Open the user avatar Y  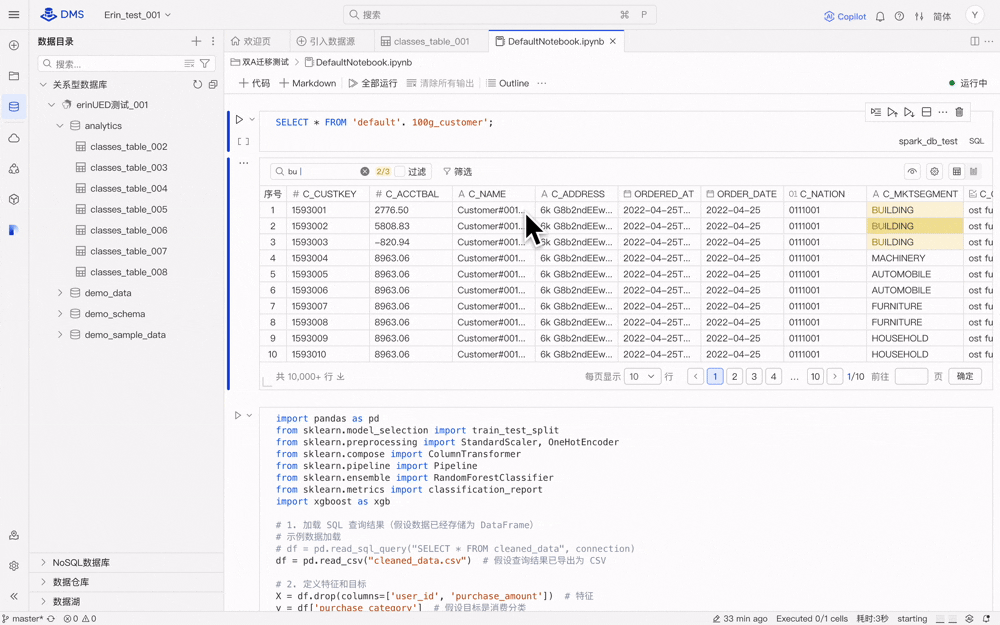coord(974,15)
